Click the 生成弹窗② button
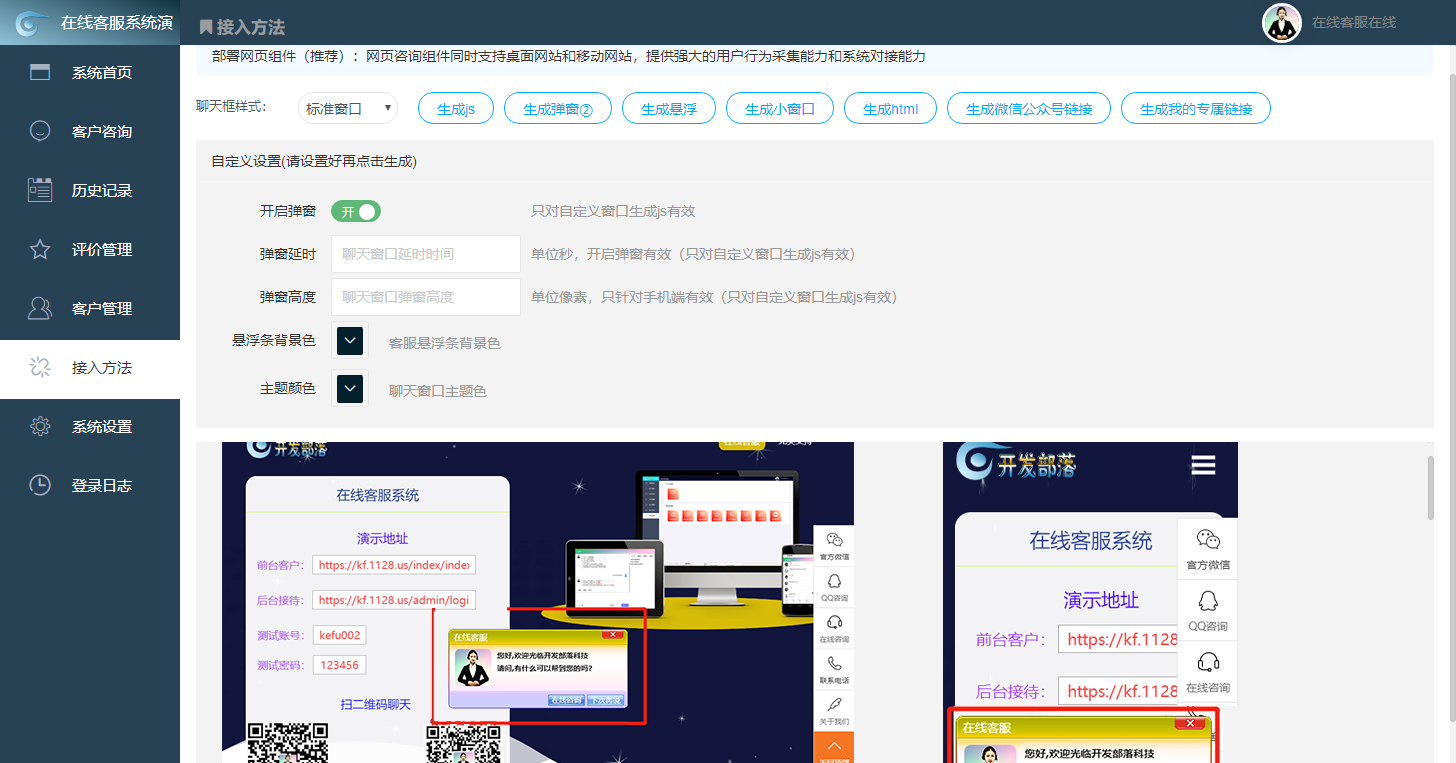Screen dimensions: 1456x763 (x=558, y=109)
